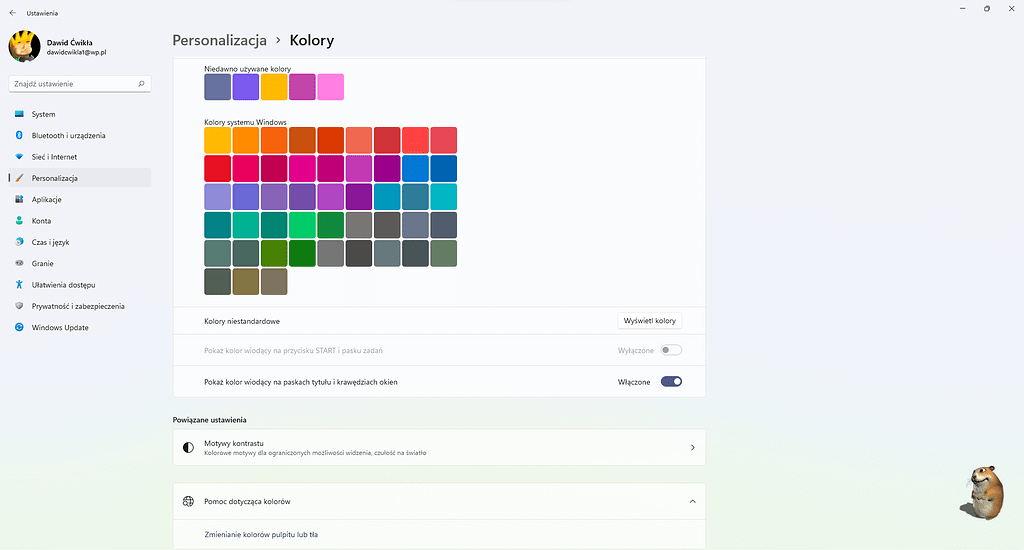Open Bluetooth i urządzenia settings icon
Image resolution: width=1024 pixels, height=550 pixels.
coord(19,135)
